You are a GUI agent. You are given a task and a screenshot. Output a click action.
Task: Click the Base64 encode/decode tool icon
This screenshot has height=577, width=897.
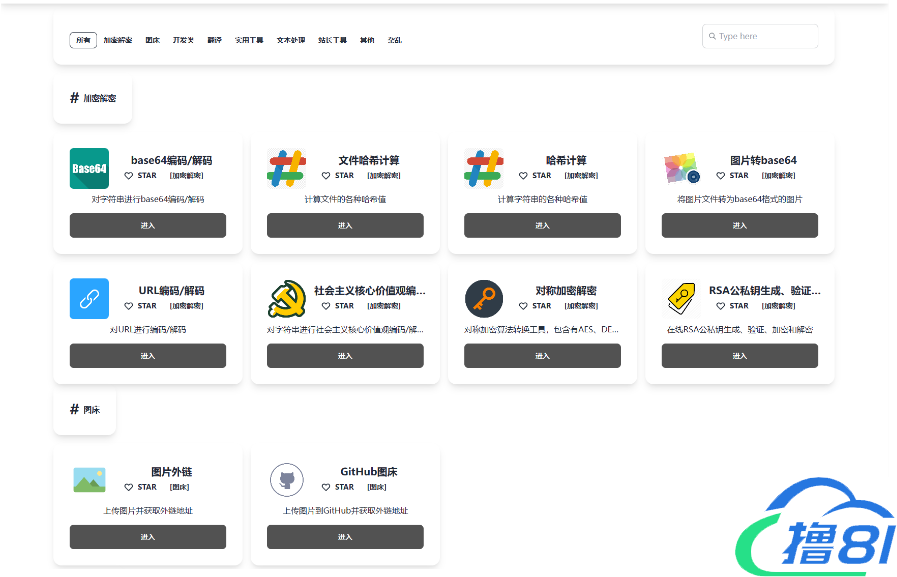pos(89,168)
